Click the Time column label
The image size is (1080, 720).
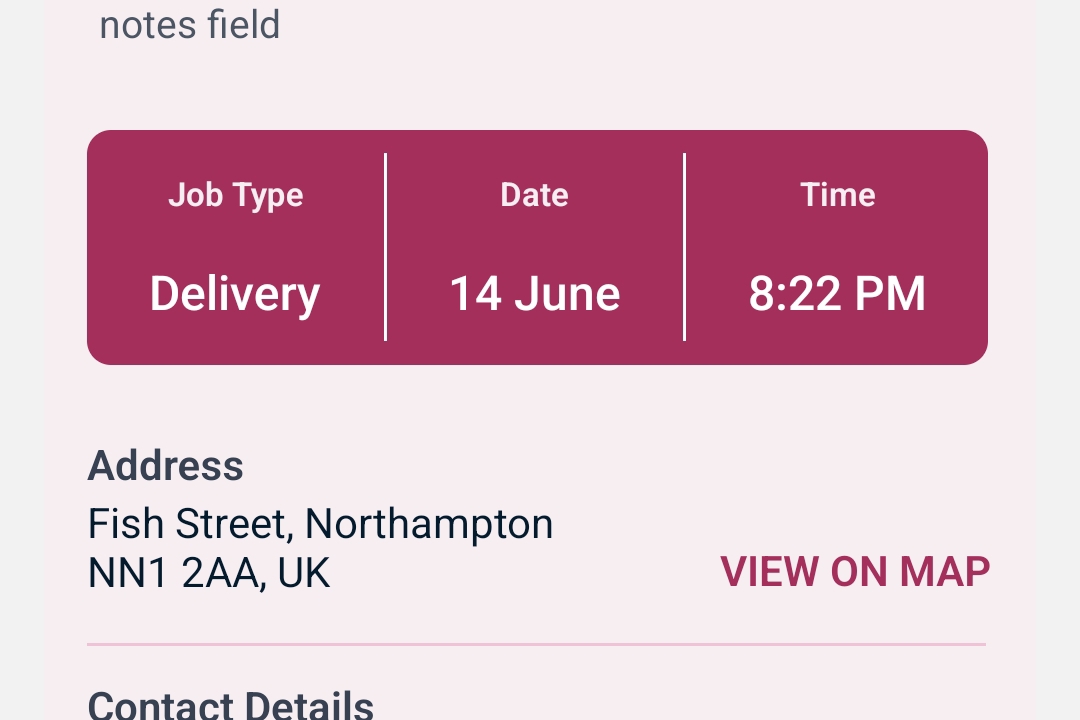tap(838, 195)
